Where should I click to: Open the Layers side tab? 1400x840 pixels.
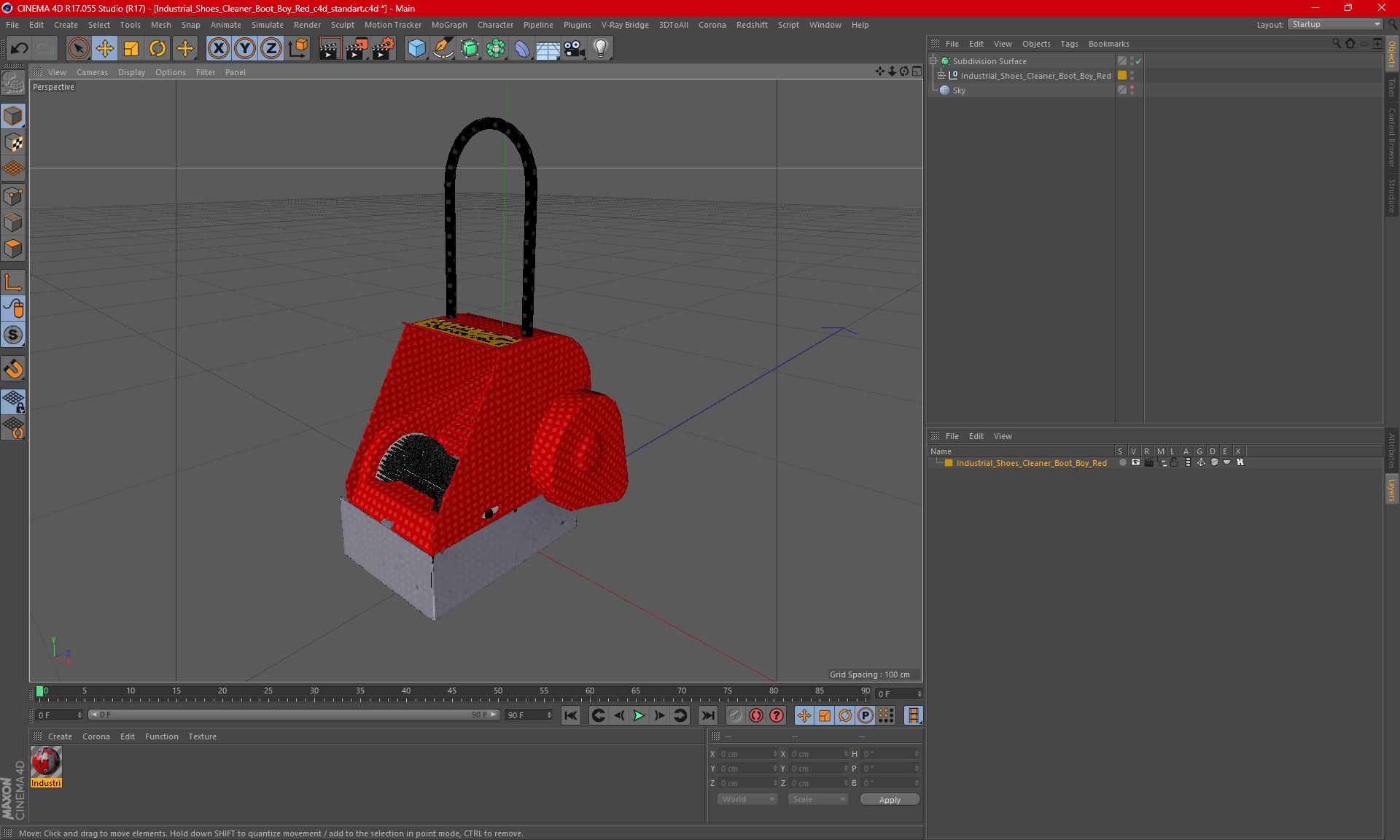pos(1392,489)
